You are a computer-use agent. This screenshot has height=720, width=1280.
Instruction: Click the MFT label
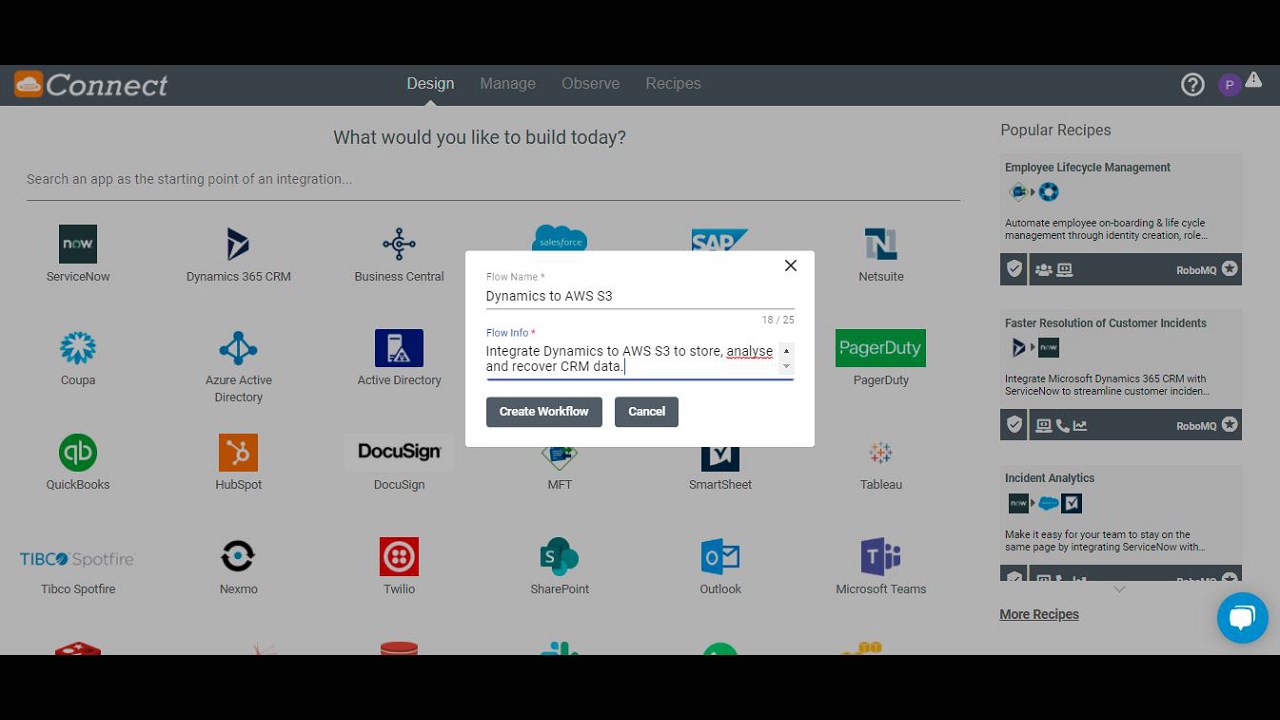[560, 485]
